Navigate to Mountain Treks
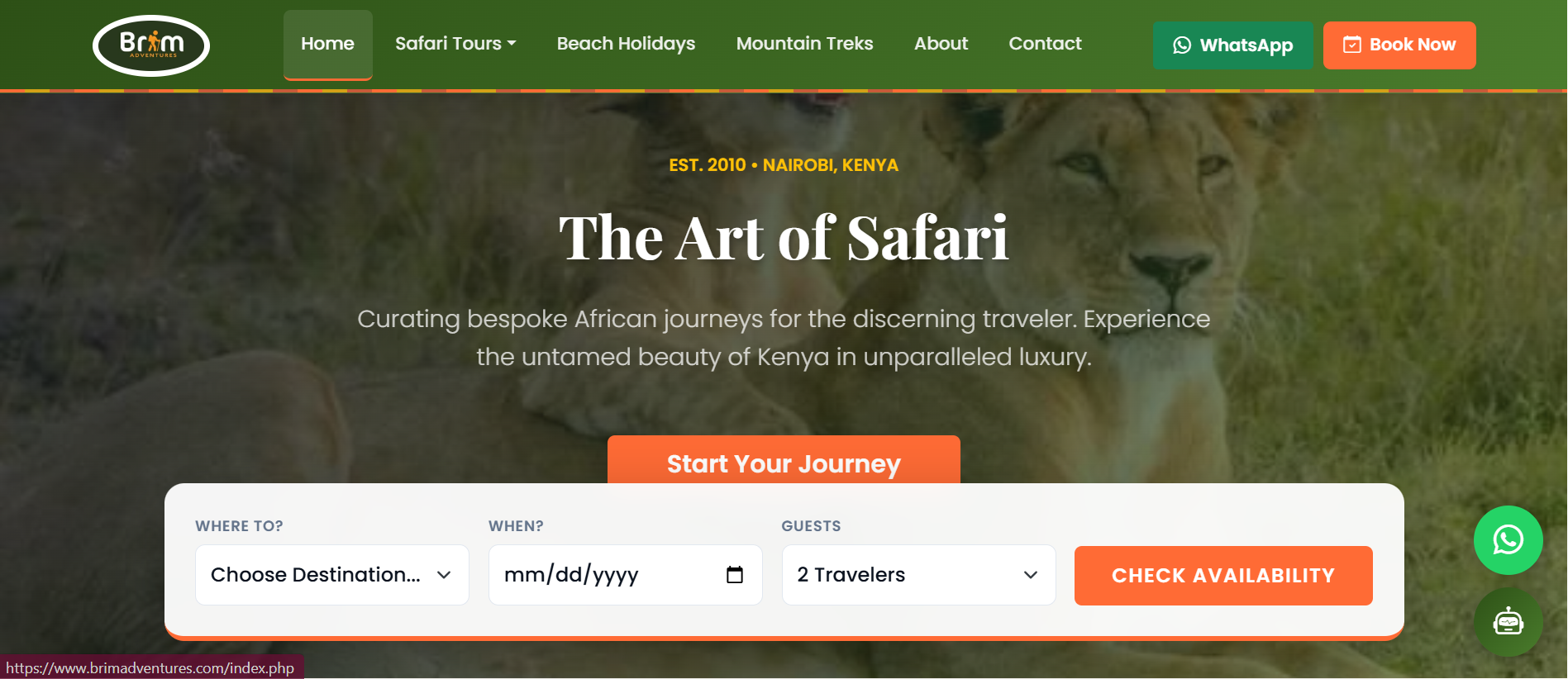The image size is (1568, 679). click(804, 44)
